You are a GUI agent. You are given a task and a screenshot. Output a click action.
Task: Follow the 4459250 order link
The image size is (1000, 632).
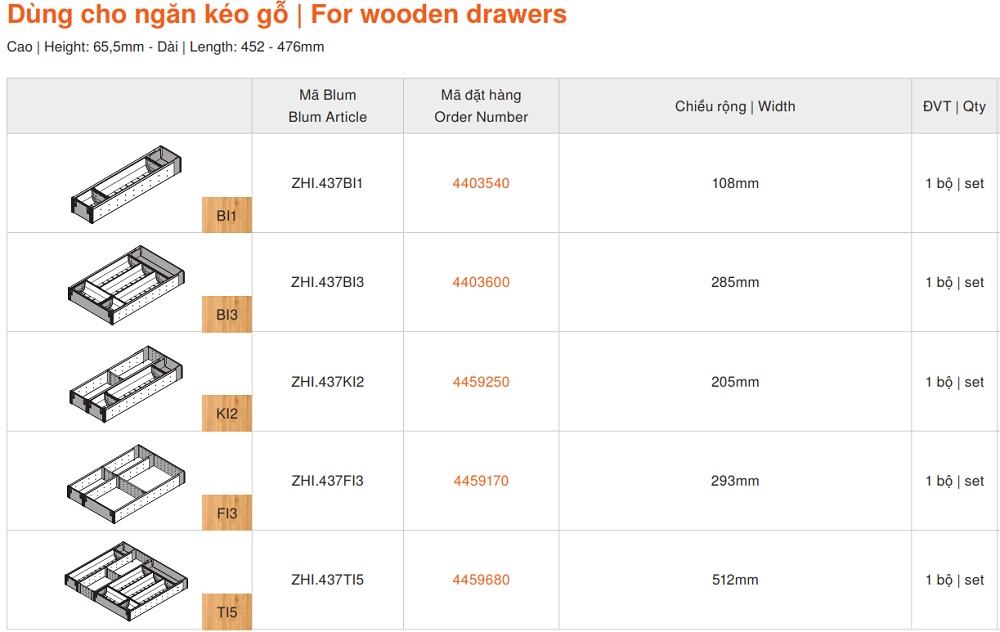tap(481, 382)
